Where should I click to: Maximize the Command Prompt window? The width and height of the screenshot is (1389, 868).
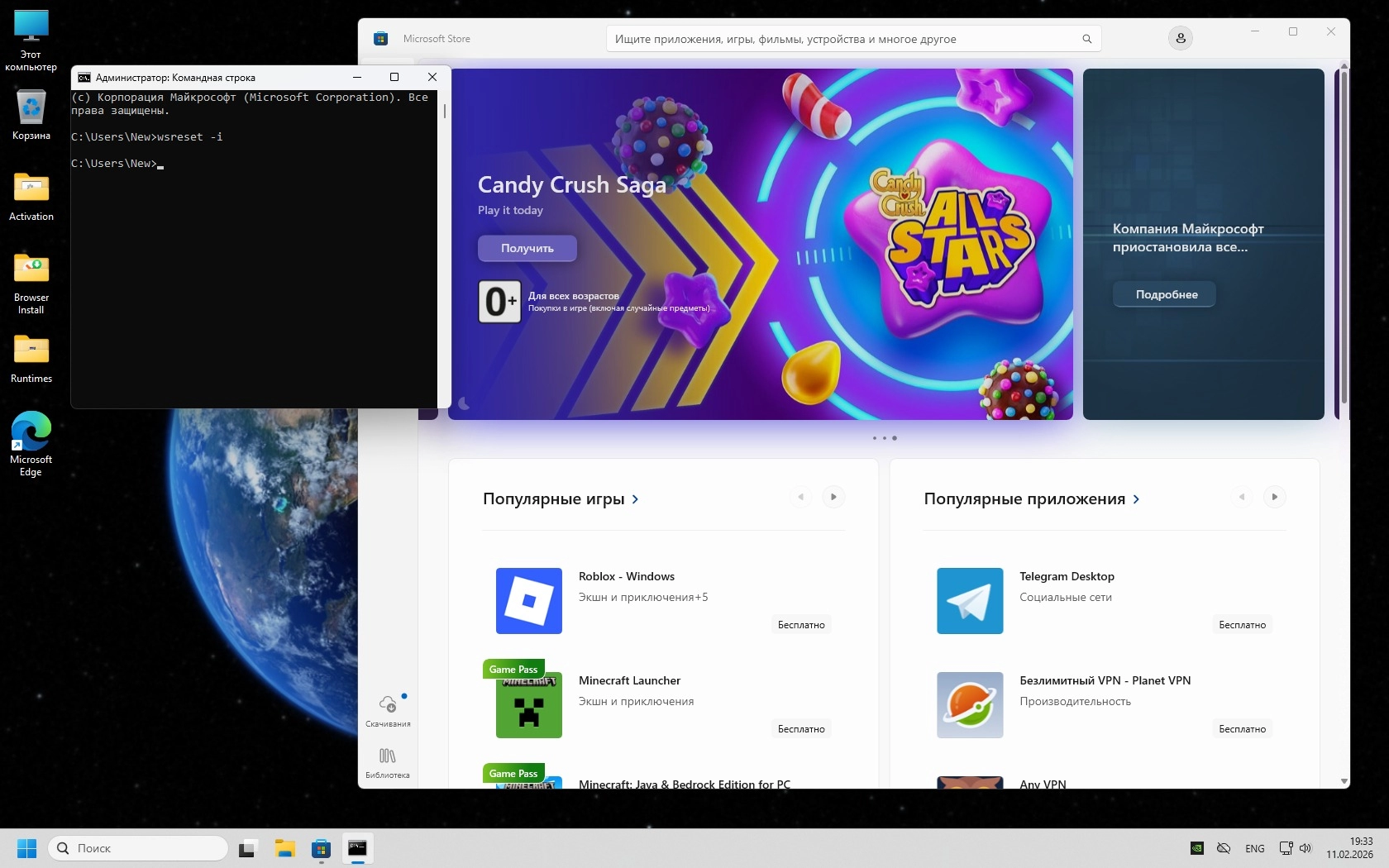click(394, 77)
